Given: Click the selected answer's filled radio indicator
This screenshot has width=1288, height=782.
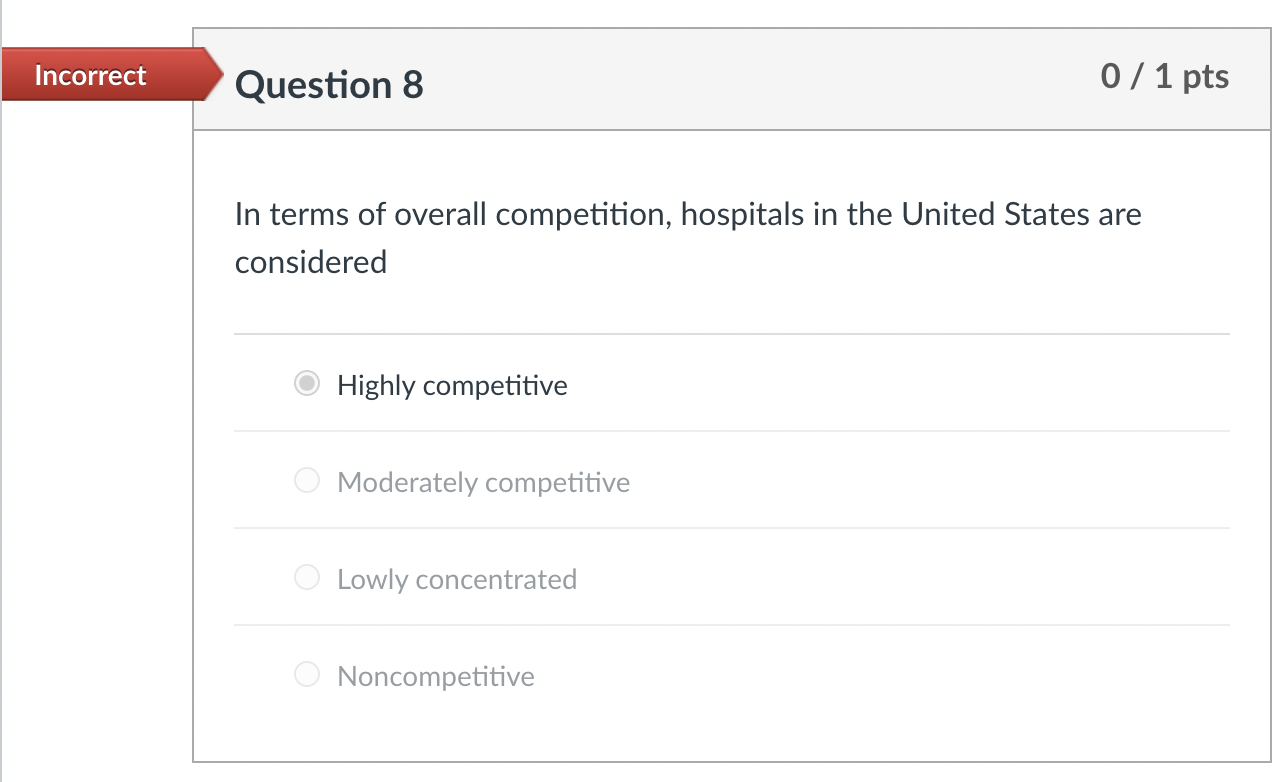Looking at the screenshot, I should click(x=307, y=383).
